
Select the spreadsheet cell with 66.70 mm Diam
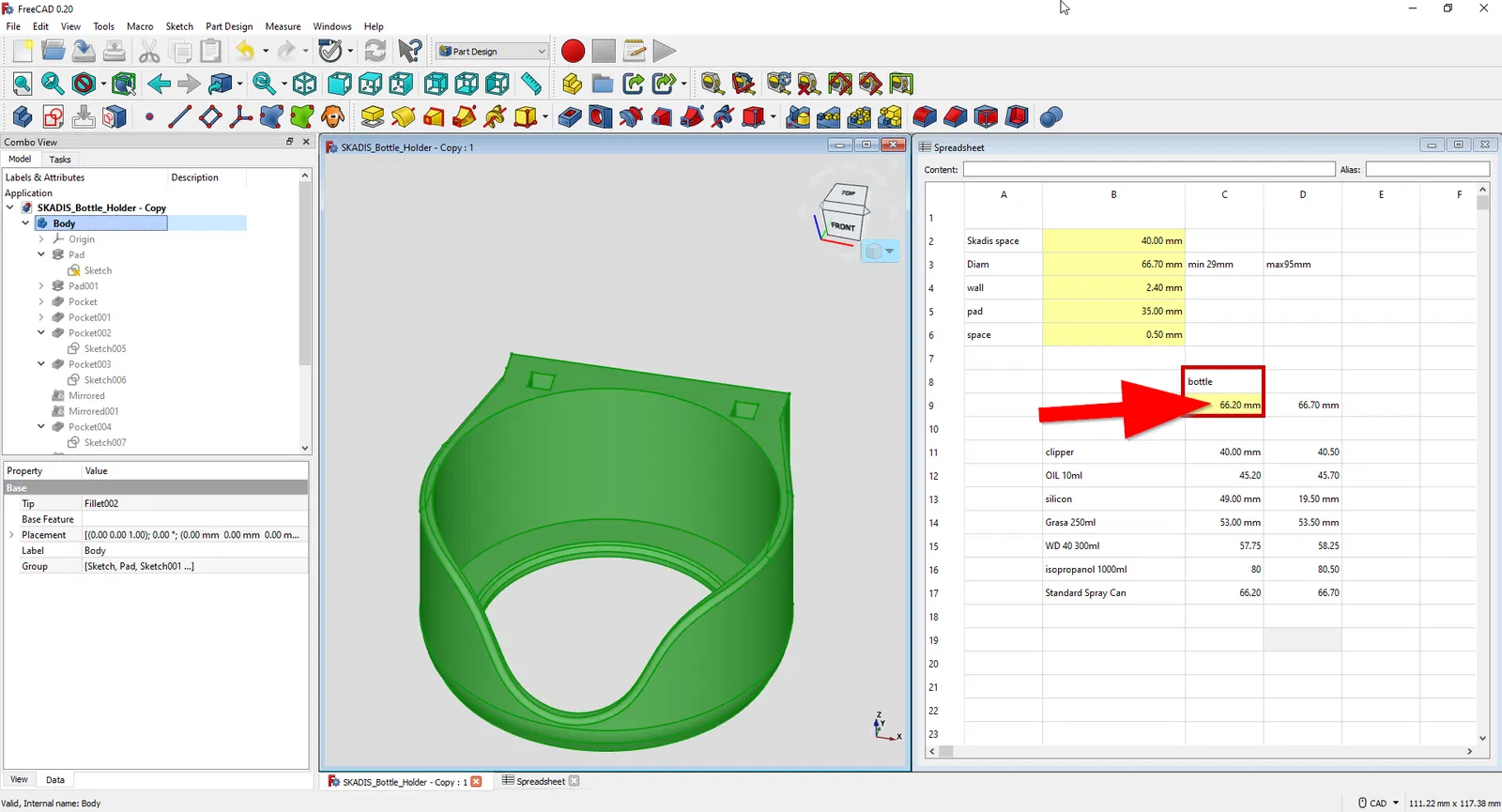click(1113, 265)
